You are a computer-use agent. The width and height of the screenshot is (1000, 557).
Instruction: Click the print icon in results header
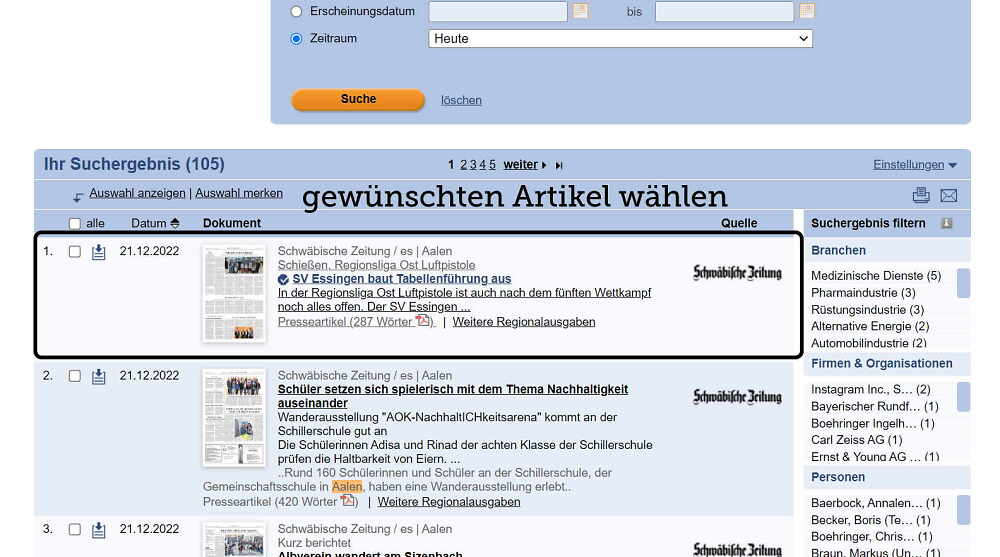pos(921,195)
